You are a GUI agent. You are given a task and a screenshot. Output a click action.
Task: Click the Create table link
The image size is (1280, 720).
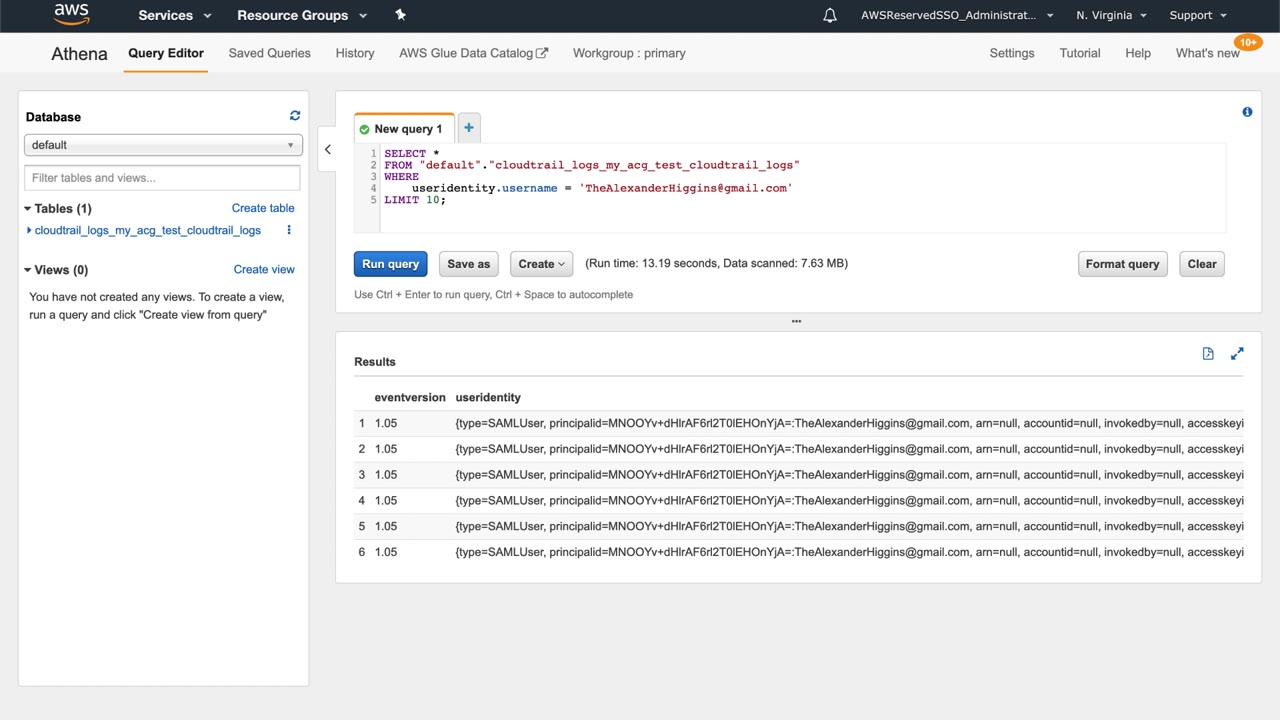(x=263, y=208)
